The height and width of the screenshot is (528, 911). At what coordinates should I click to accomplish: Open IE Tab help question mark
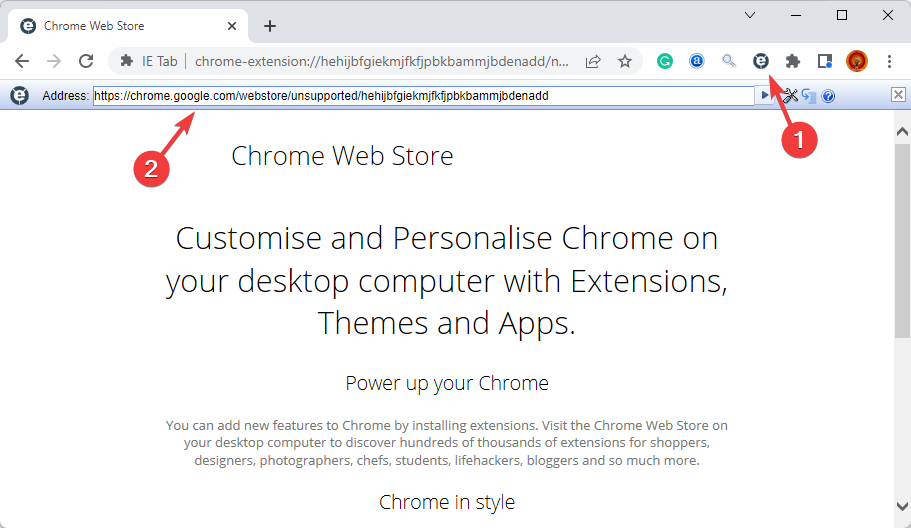[x=828, y=96]
